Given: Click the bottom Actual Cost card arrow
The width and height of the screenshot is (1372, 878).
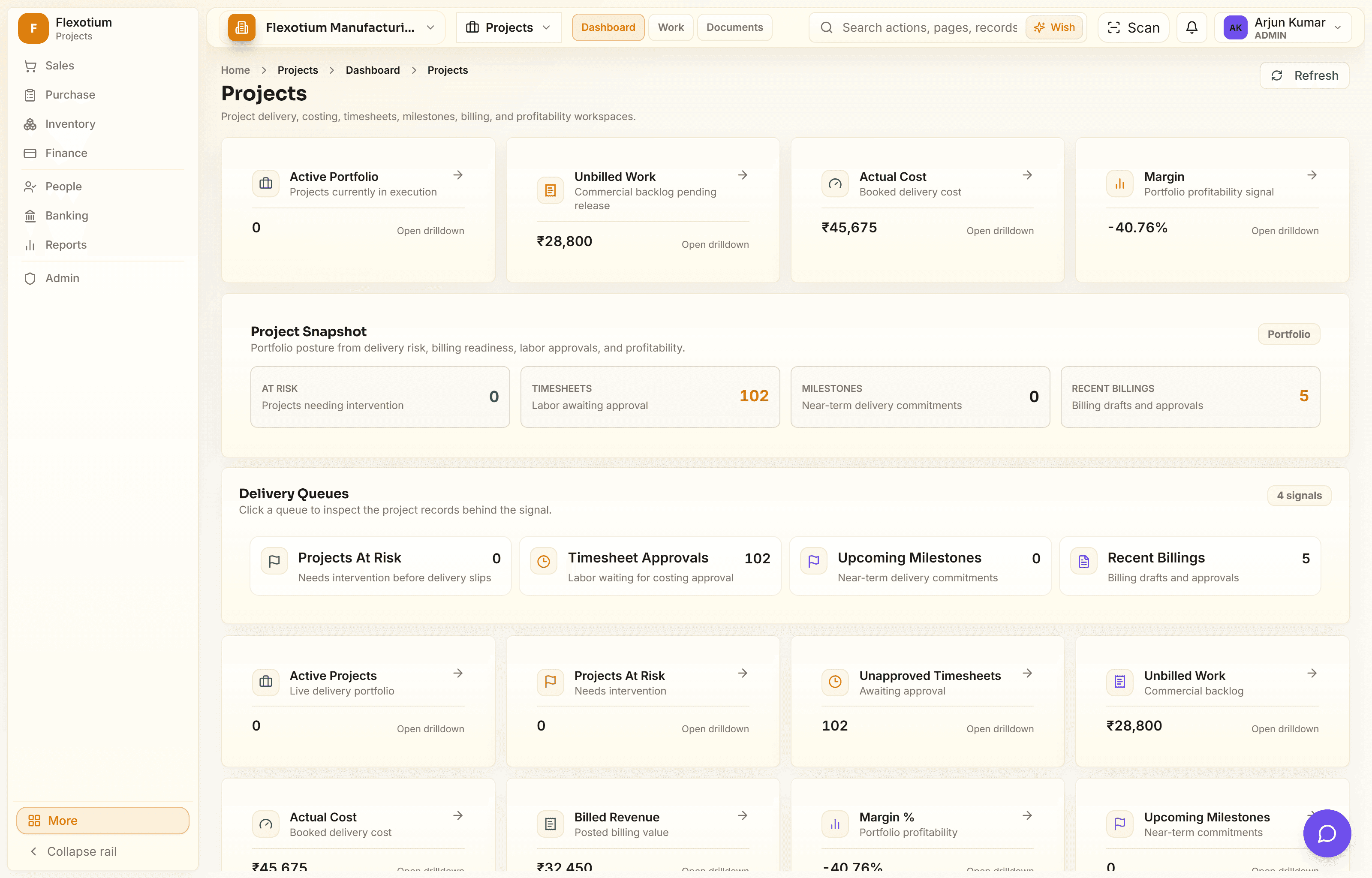Looking at the screenshot, I should [x=458, y=815].
